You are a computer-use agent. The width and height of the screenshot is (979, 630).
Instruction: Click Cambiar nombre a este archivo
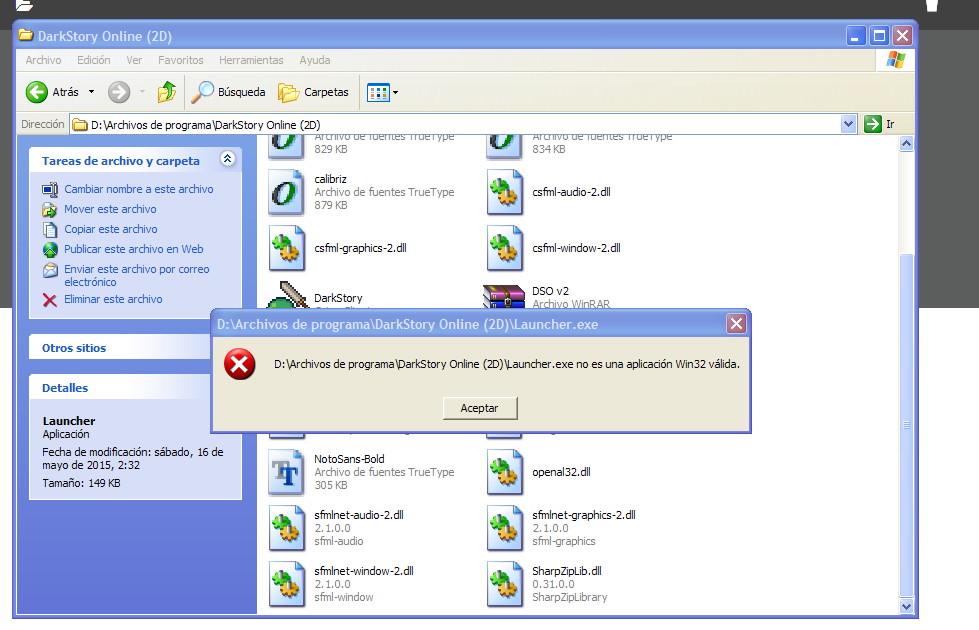pos(139,189)
